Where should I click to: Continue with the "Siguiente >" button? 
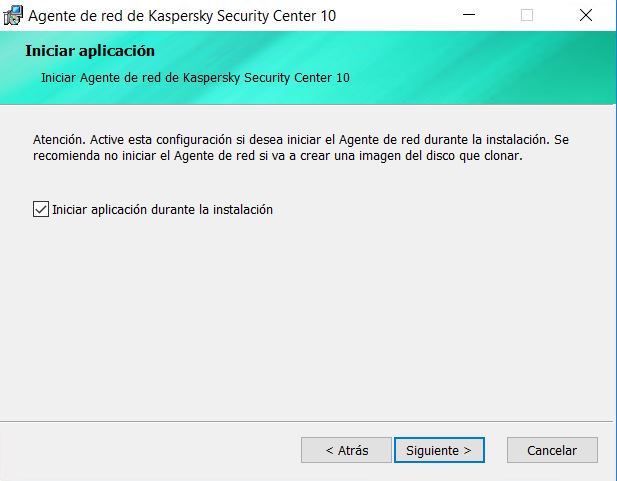pyautogui.click(x=439, y=450)
